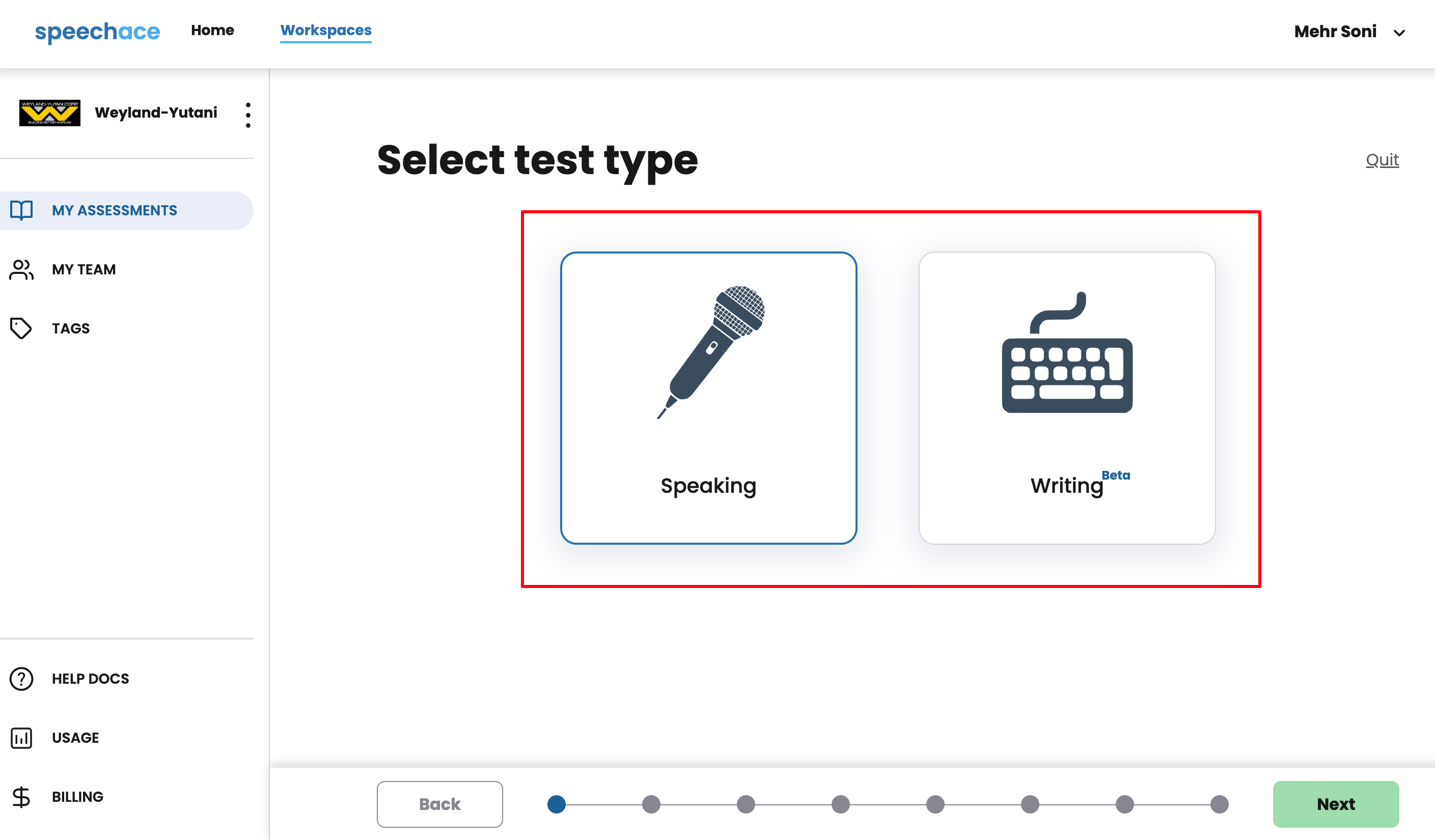Click the Mehr Soni user name
The width and height of the screenshot is (1435, 840).
pyautogui.click(x=1335, y=31)
